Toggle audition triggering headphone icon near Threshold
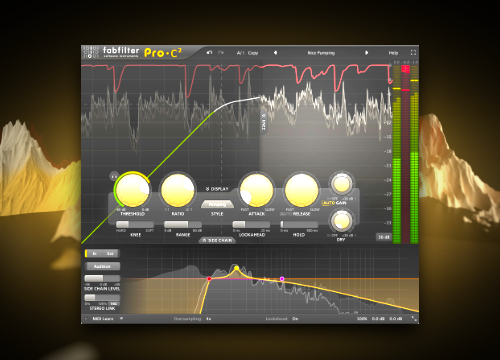 [114, 175]
